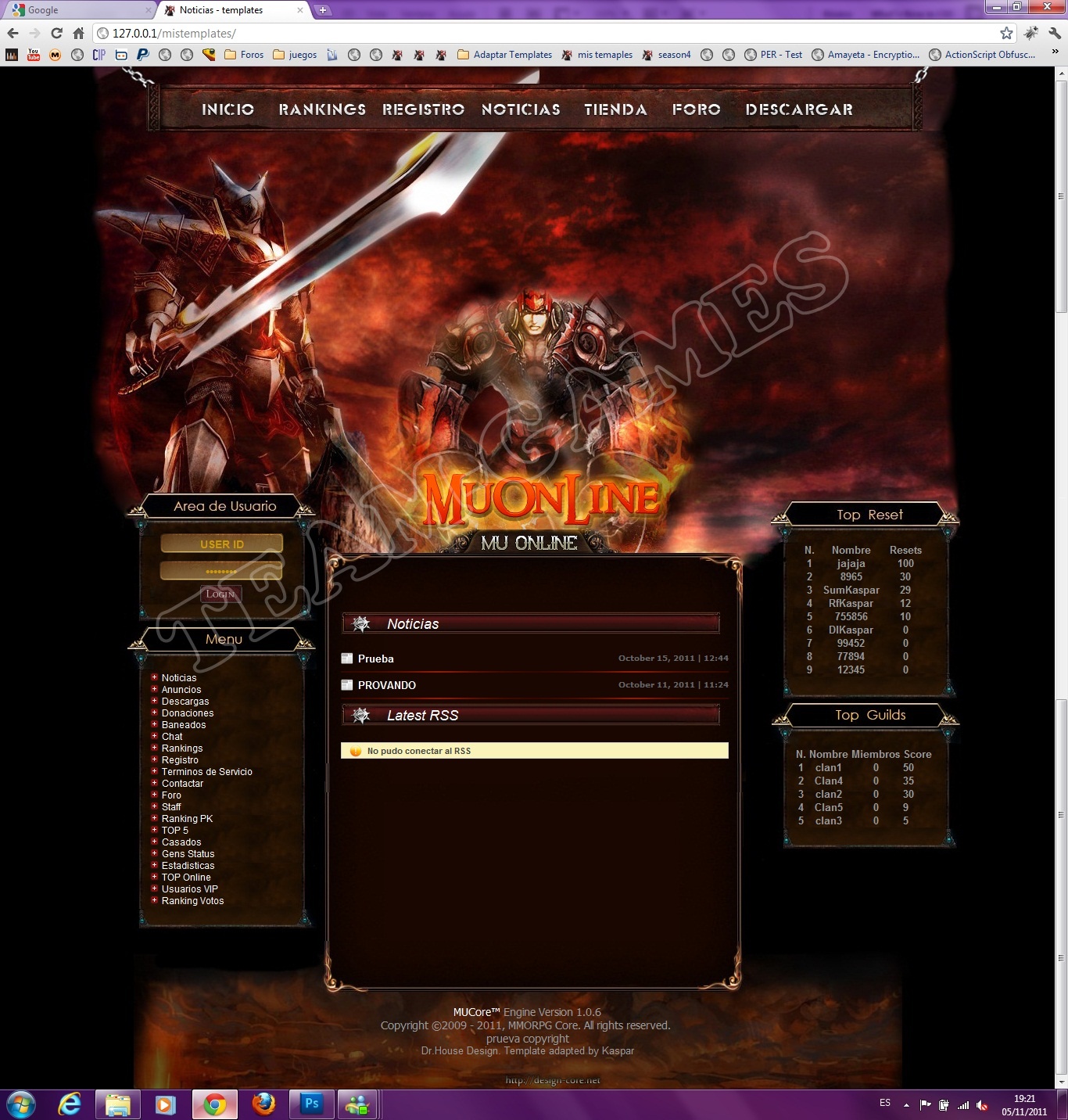Open the Prueba news entry
The height and width of the screenshot is (1120, 1068).
click(376, 659)
